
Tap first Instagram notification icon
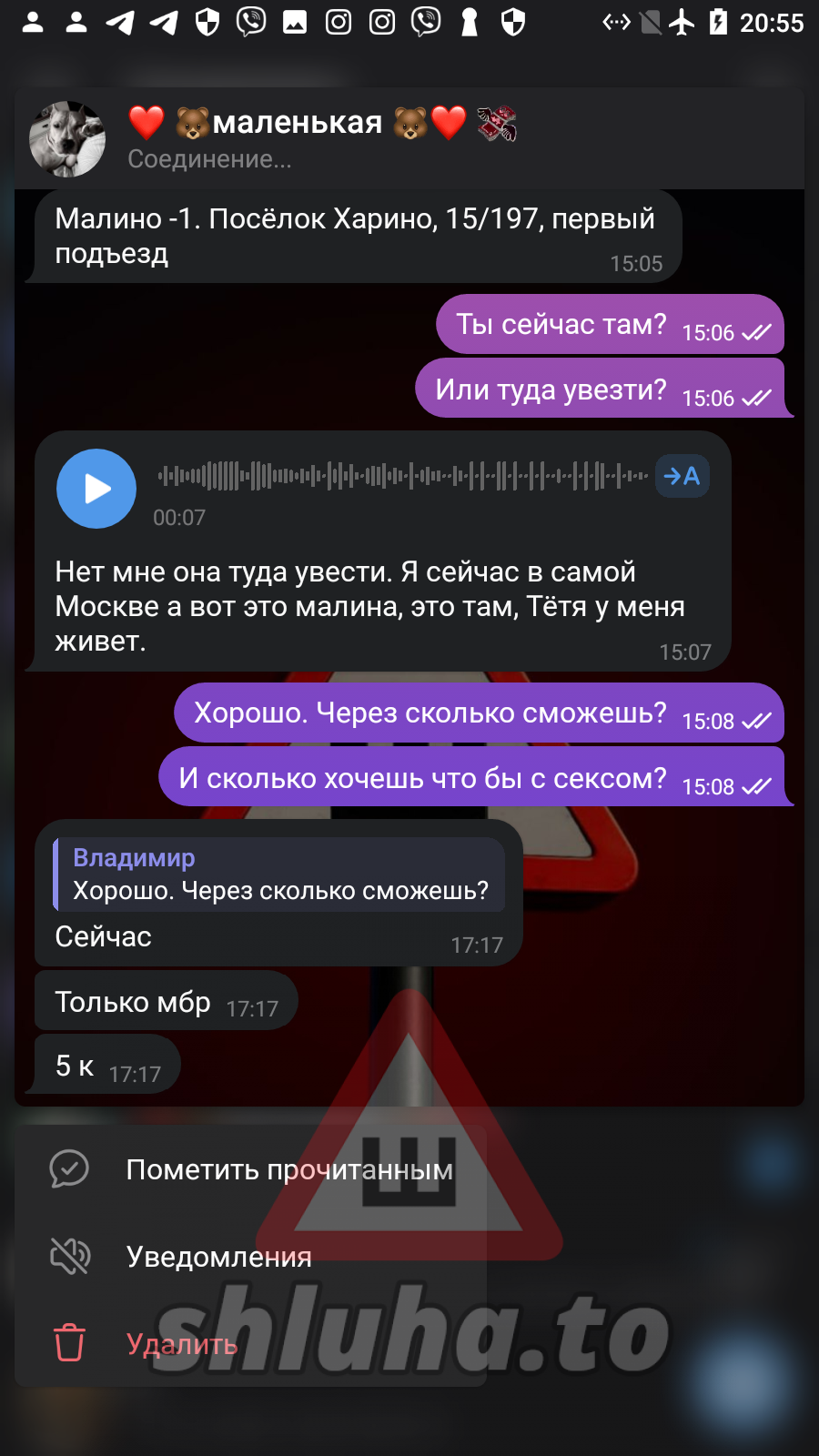click(339, 22)
